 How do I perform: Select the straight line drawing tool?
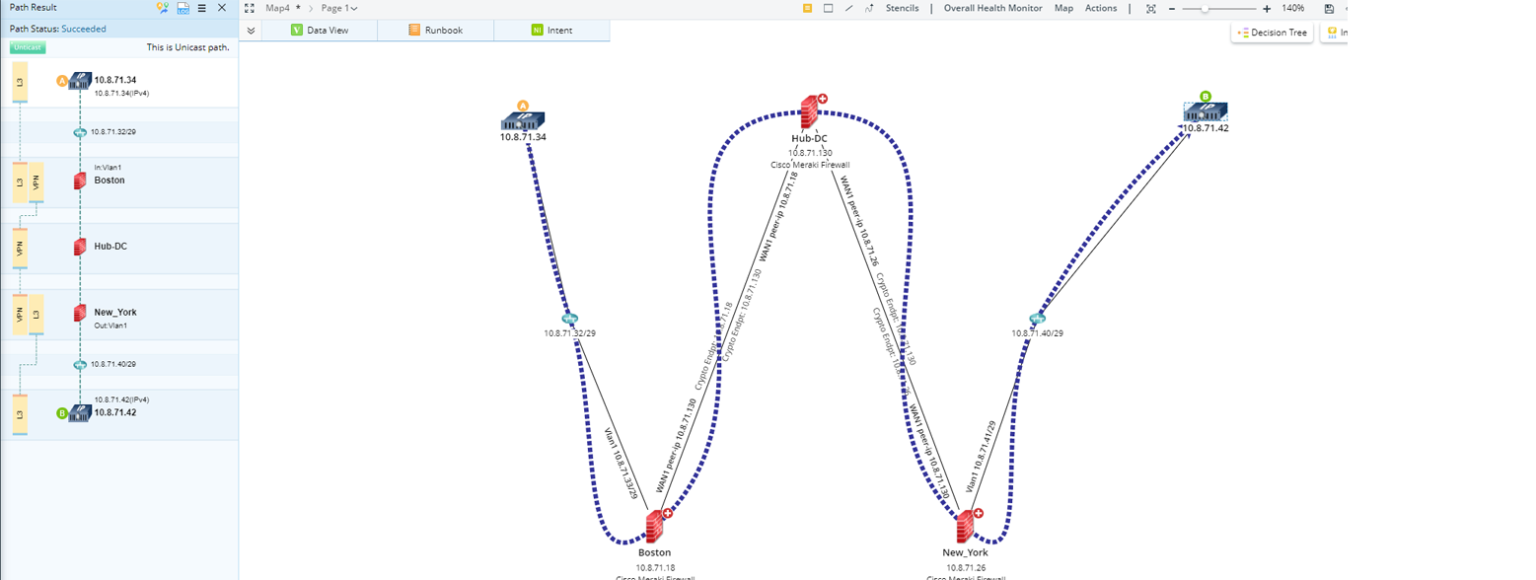click(850, 8)
